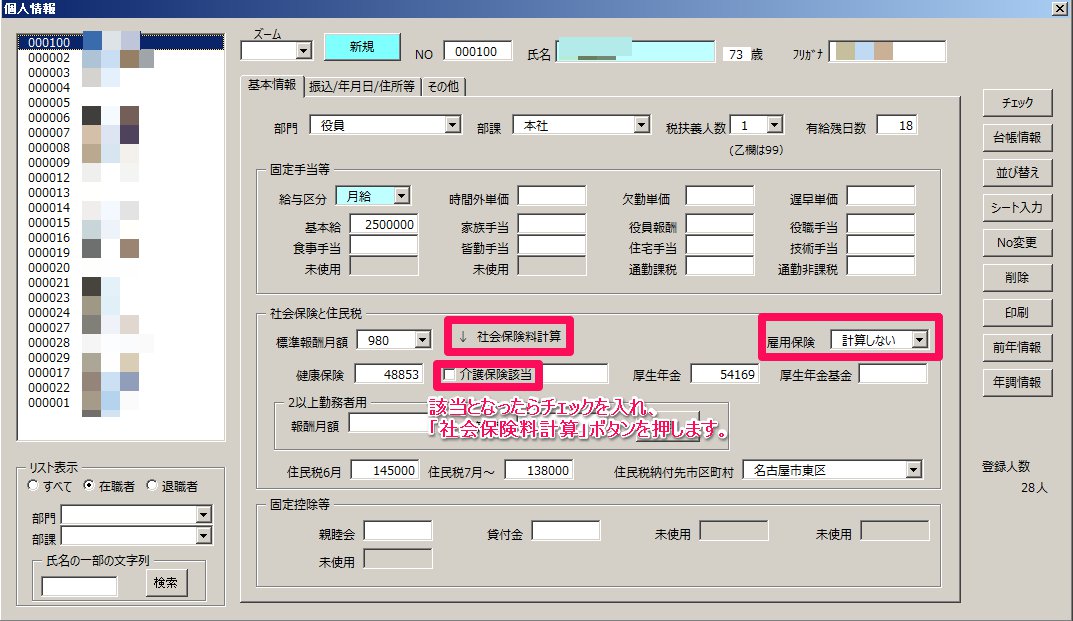Switch to the その他 tab
The height and width of the screenshot is (621, 1073).
click(443, 86)
